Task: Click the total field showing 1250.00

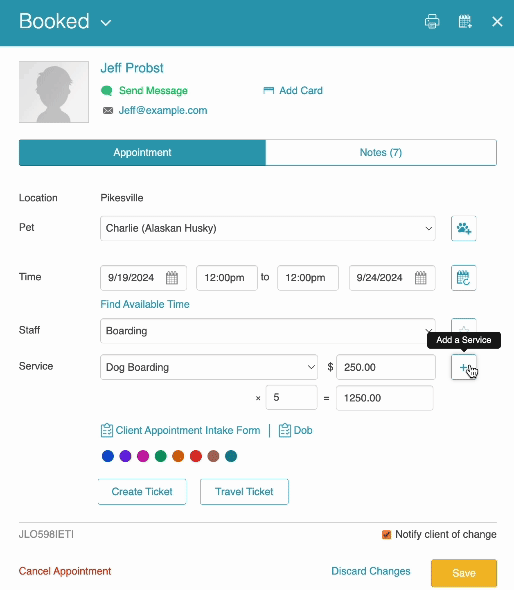Action: pyautogui.click(x=385, y=398)
